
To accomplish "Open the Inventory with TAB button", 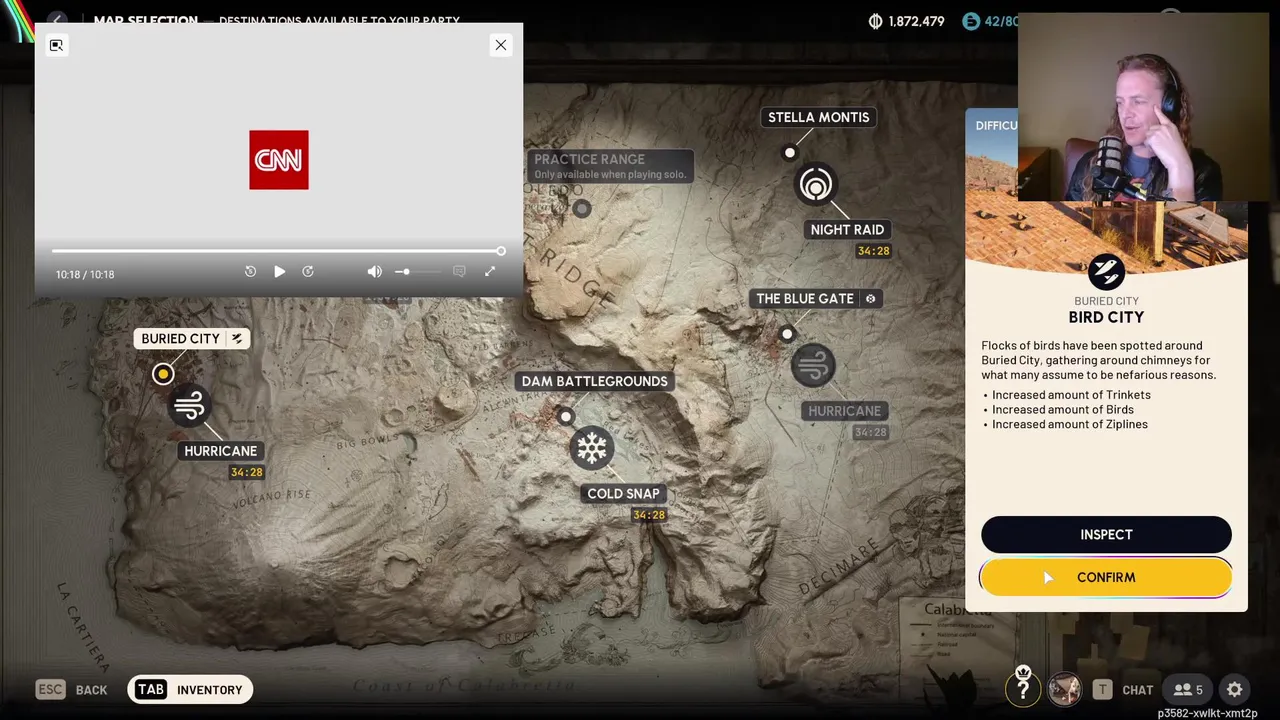I will (x=190, y=689).
